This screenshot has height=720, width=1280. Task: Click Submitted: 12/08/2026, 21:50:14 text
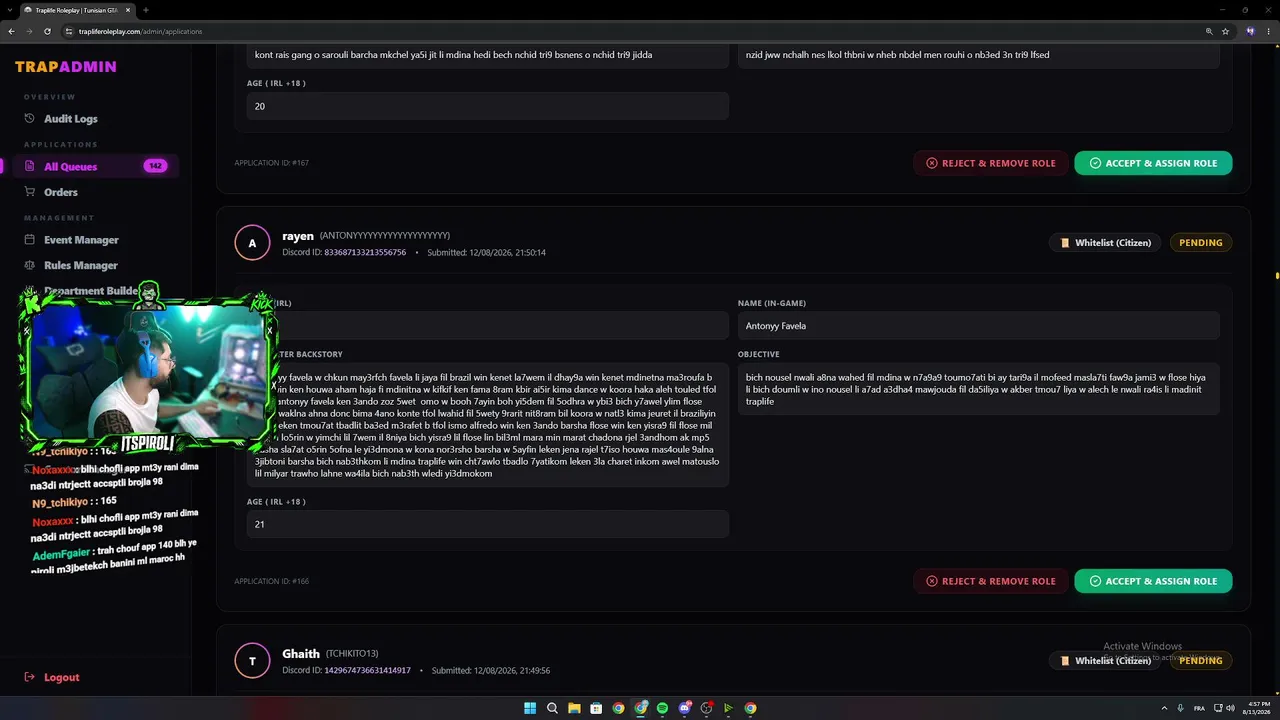[x=486, y=253]
